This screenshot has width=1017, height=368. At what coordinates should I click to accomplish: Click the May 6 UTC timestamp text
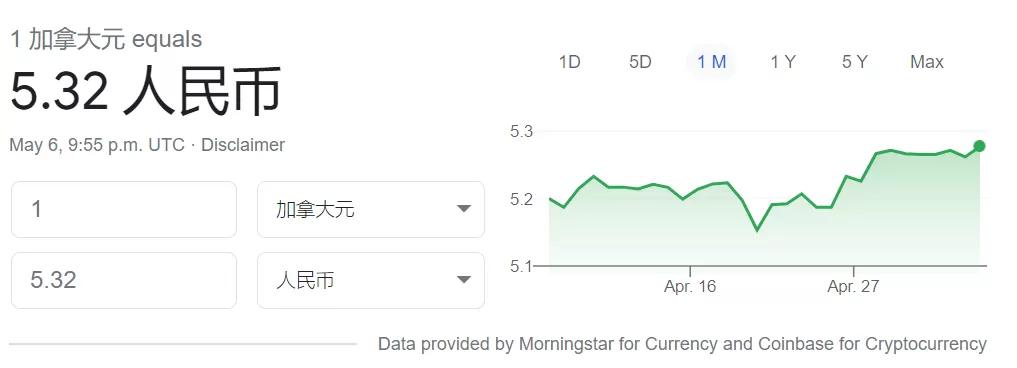97,145
